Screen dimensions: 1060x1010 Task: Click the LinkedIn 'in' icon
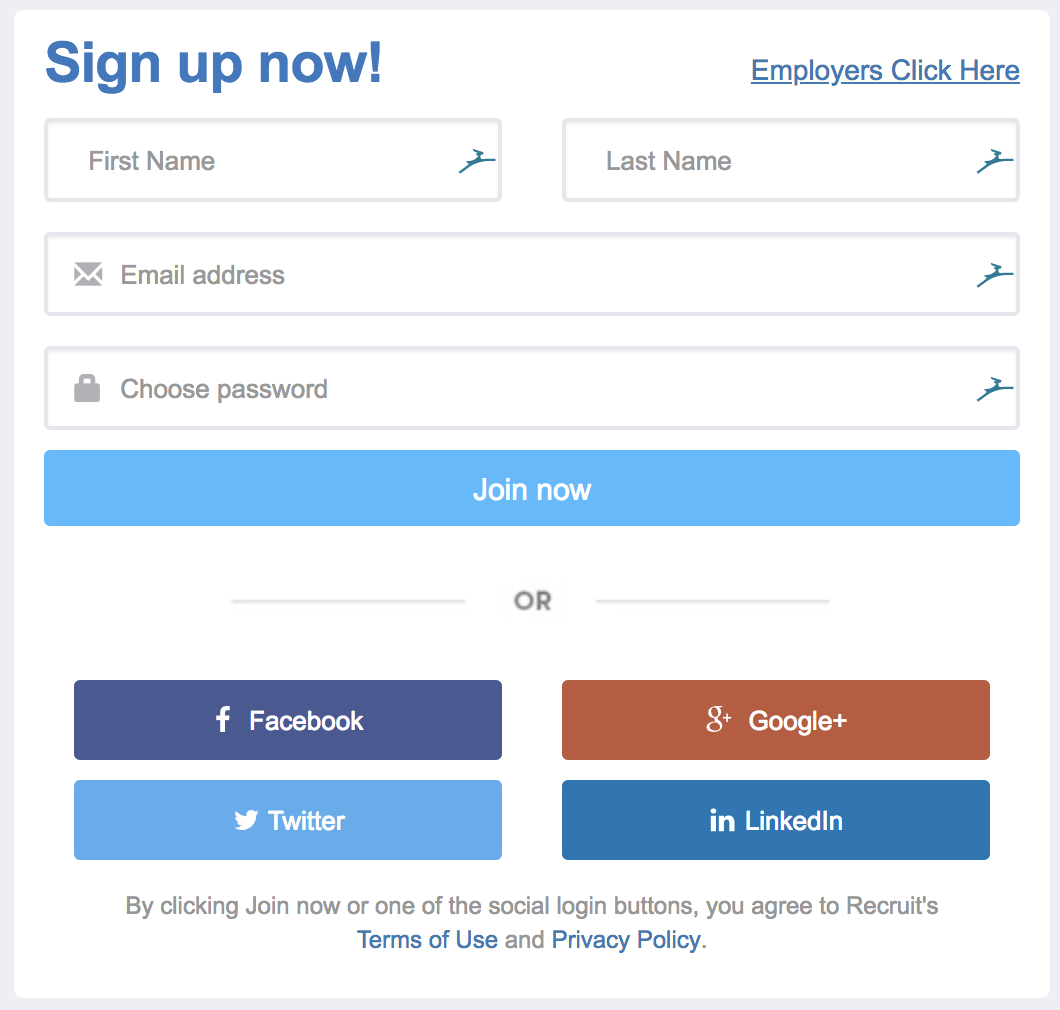coord(720,820)
